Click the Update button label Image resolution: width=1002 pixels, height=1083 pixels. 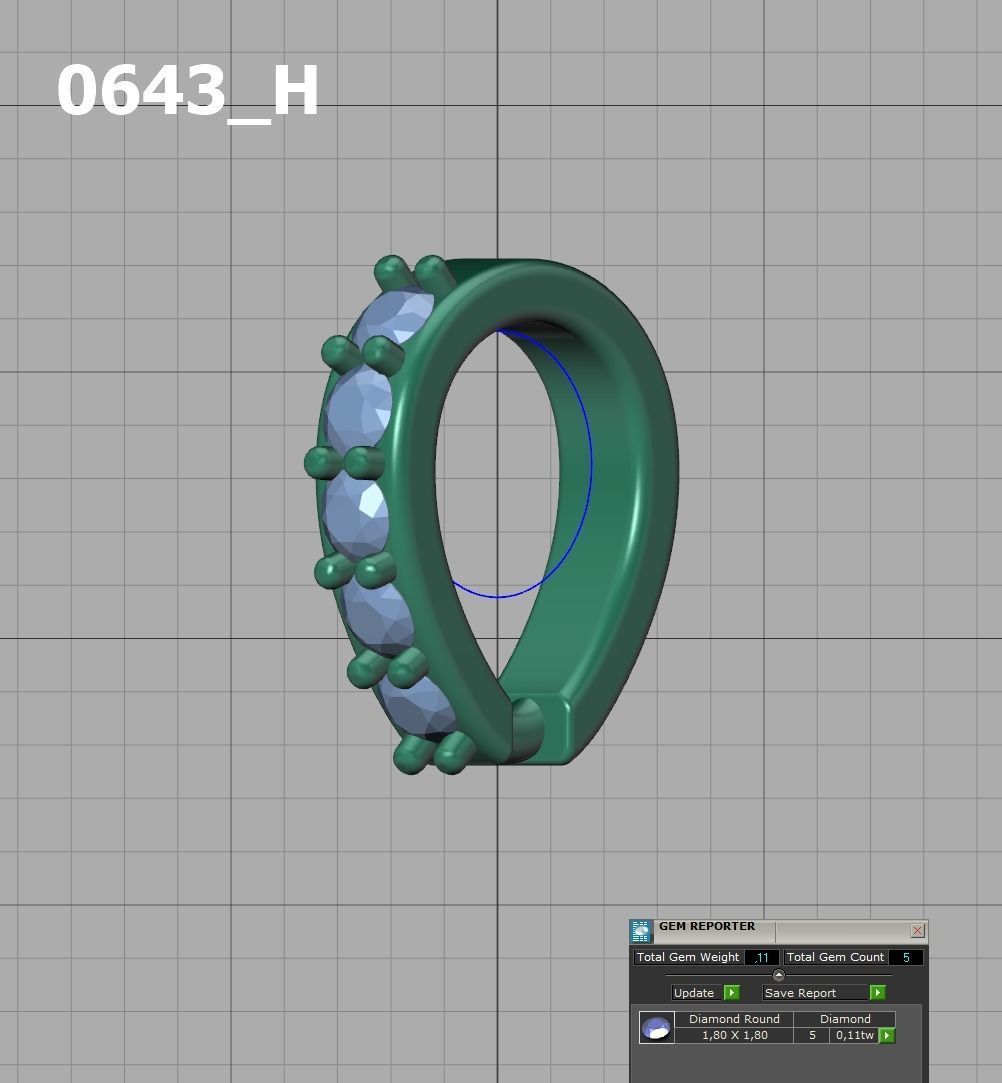694,993
